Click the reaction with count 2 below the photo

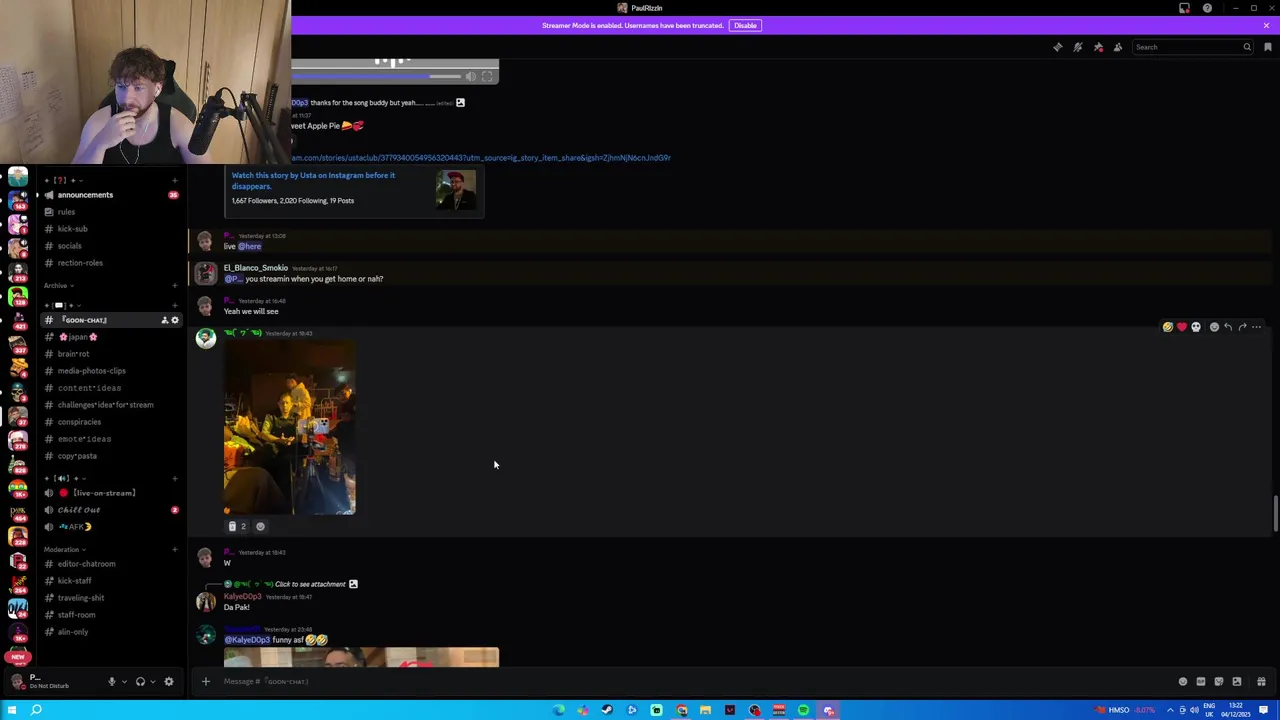point(237,526)
